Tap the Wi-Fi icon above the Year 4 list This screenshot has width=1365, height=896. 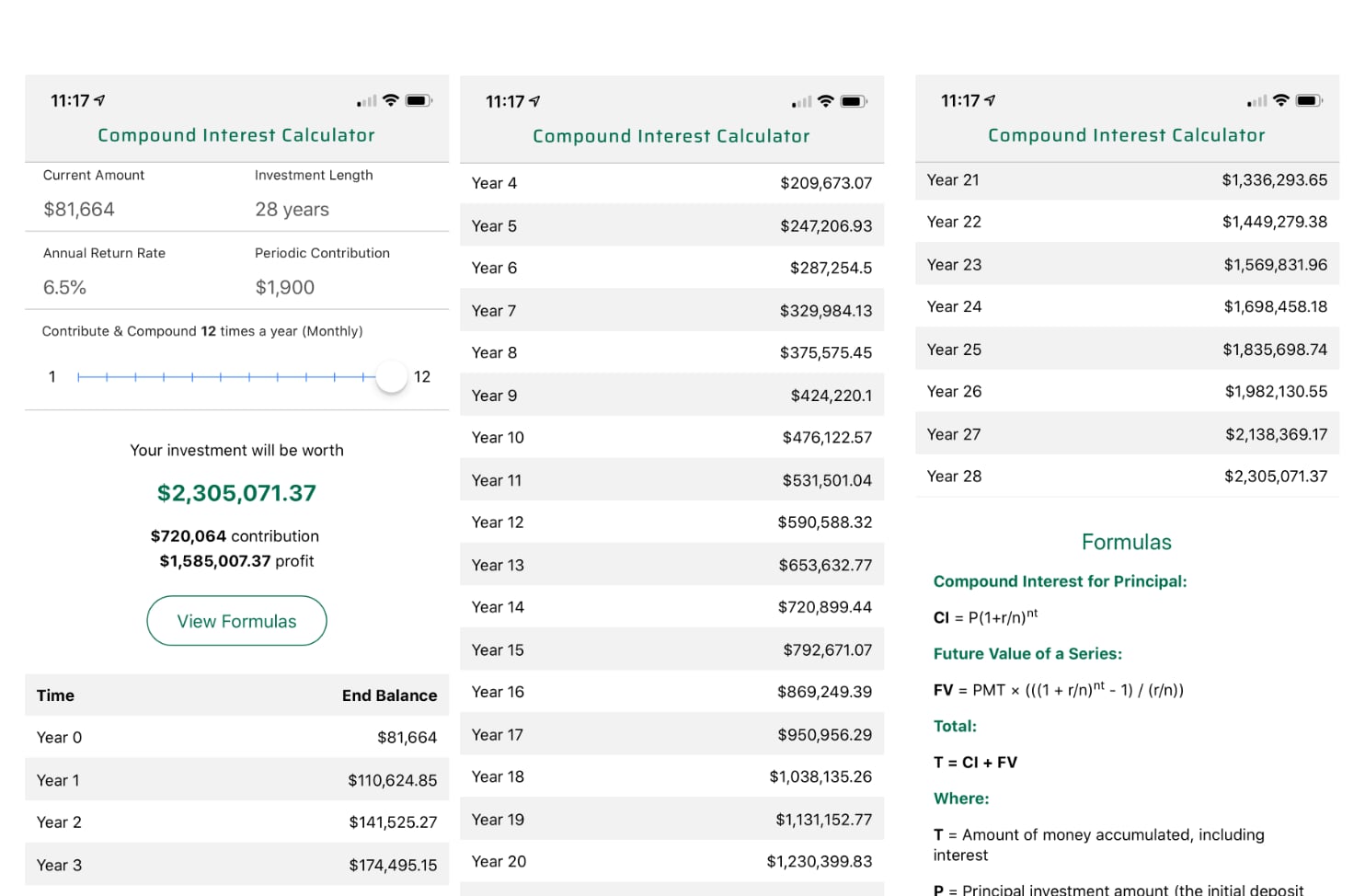tap(825, 101)
